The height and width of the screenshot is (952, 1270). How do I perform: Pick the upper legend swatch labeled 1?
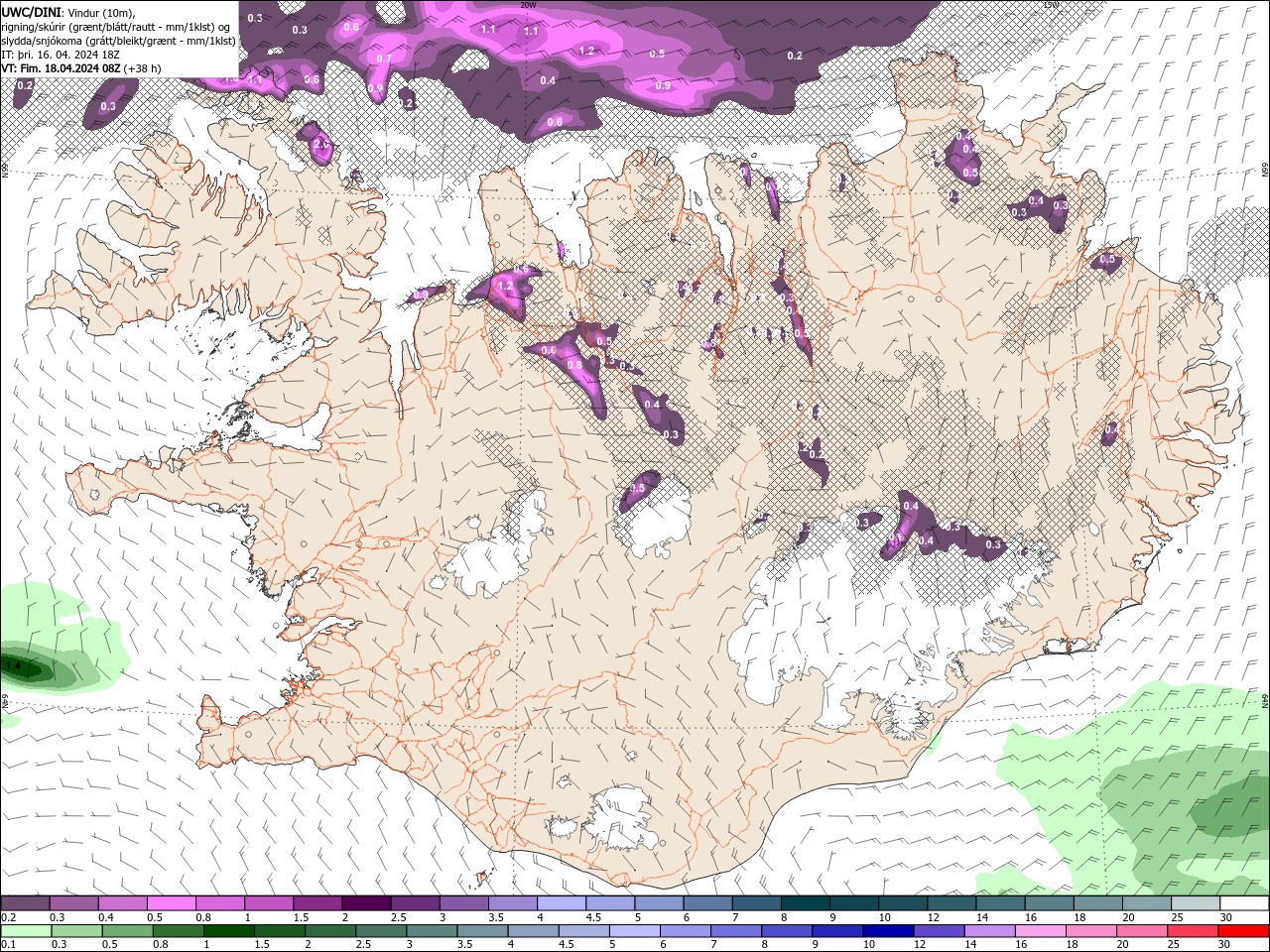click(x=268, y=903)
